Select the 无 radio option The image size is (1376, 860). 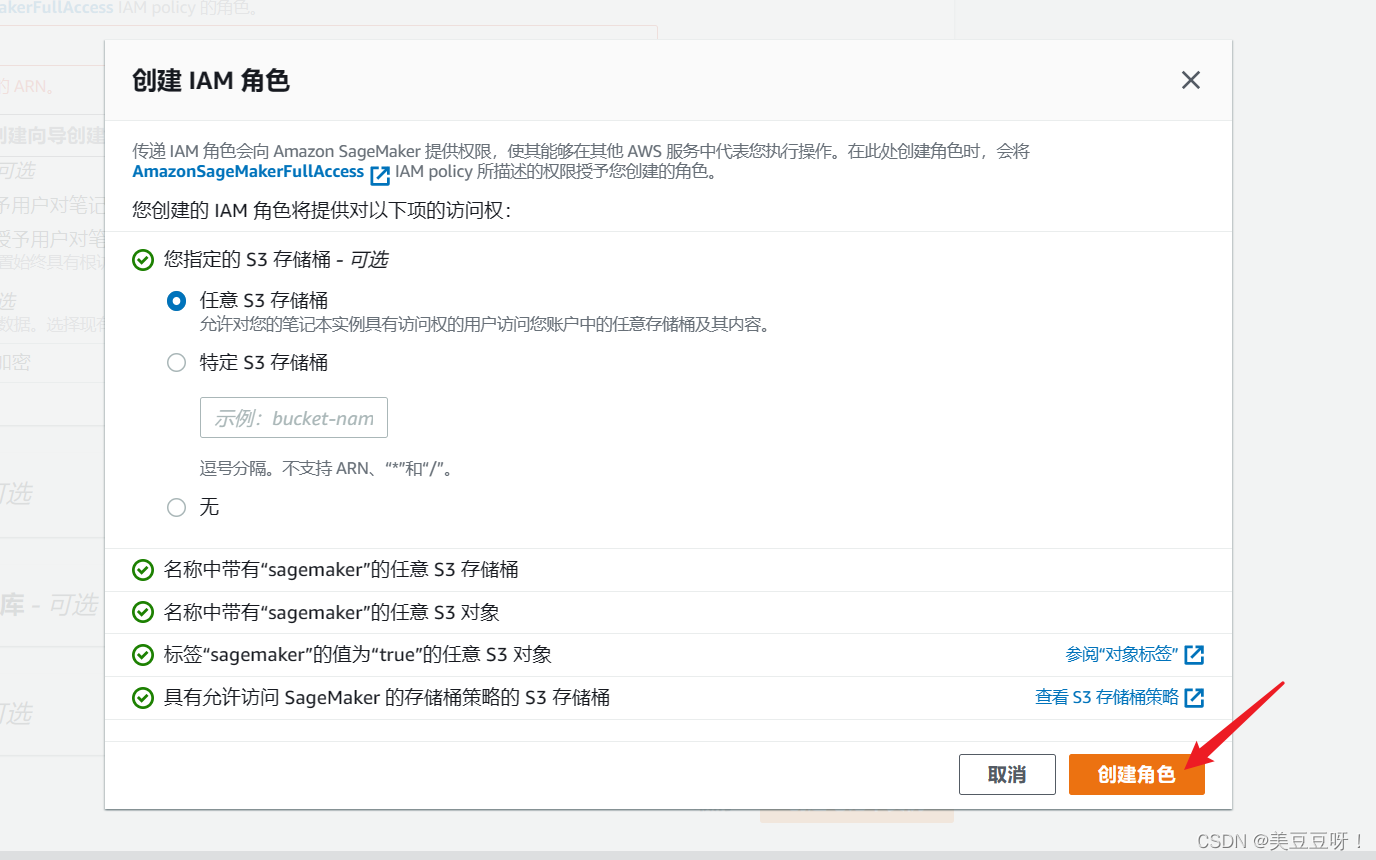(177, 507)
